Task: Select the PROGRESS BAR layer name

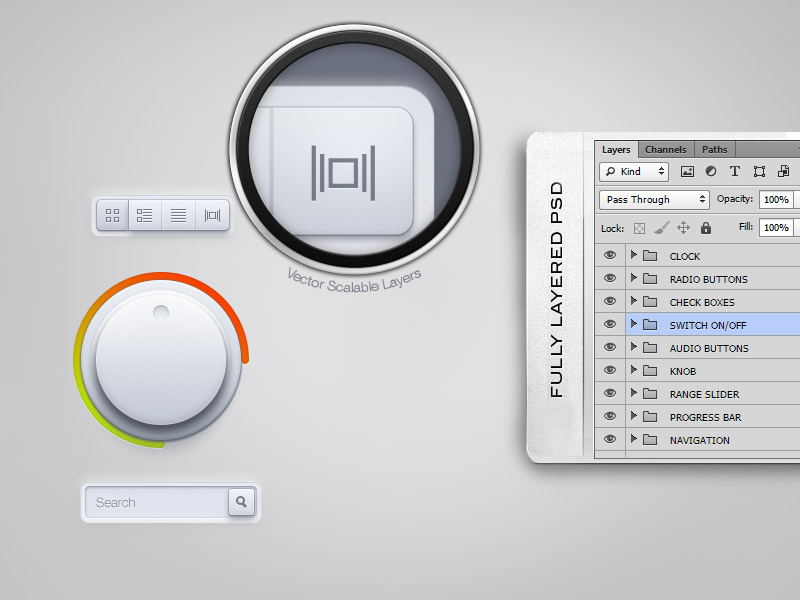Action: tap(705, 417)
